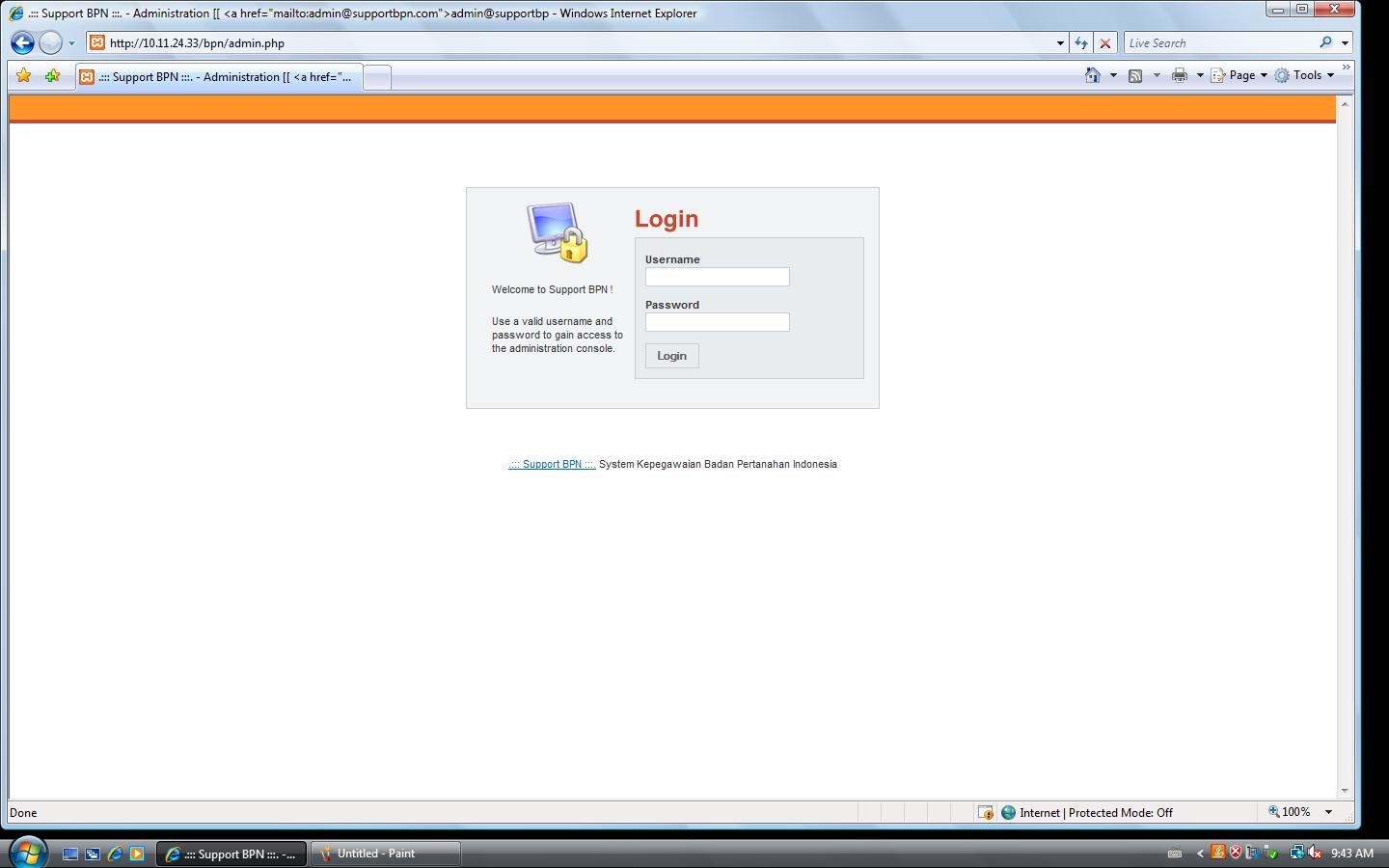Viewport: 1389px width, 868px height.
Task: Show hidden tray icons with the arrow
Action: pyautogui.click(x=1200, y=854)
